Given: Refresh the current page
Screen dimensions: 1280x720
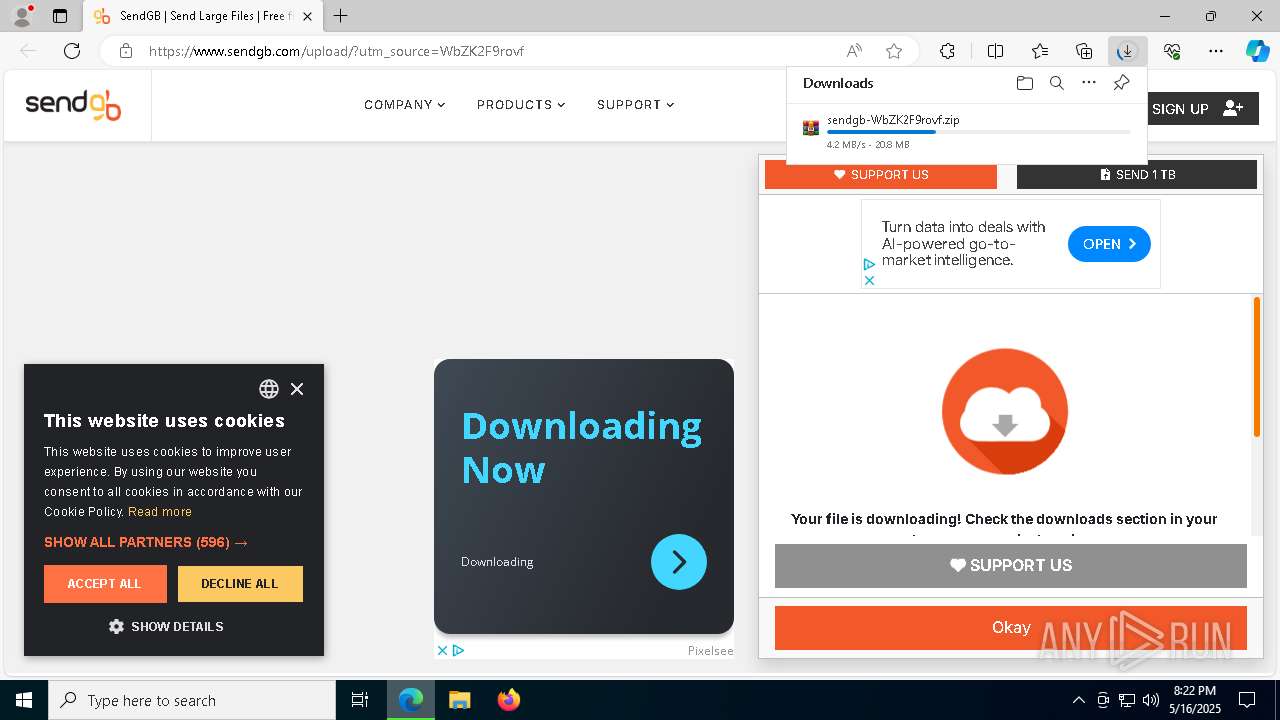Looking at the screenshot, I should coord(72,51).
